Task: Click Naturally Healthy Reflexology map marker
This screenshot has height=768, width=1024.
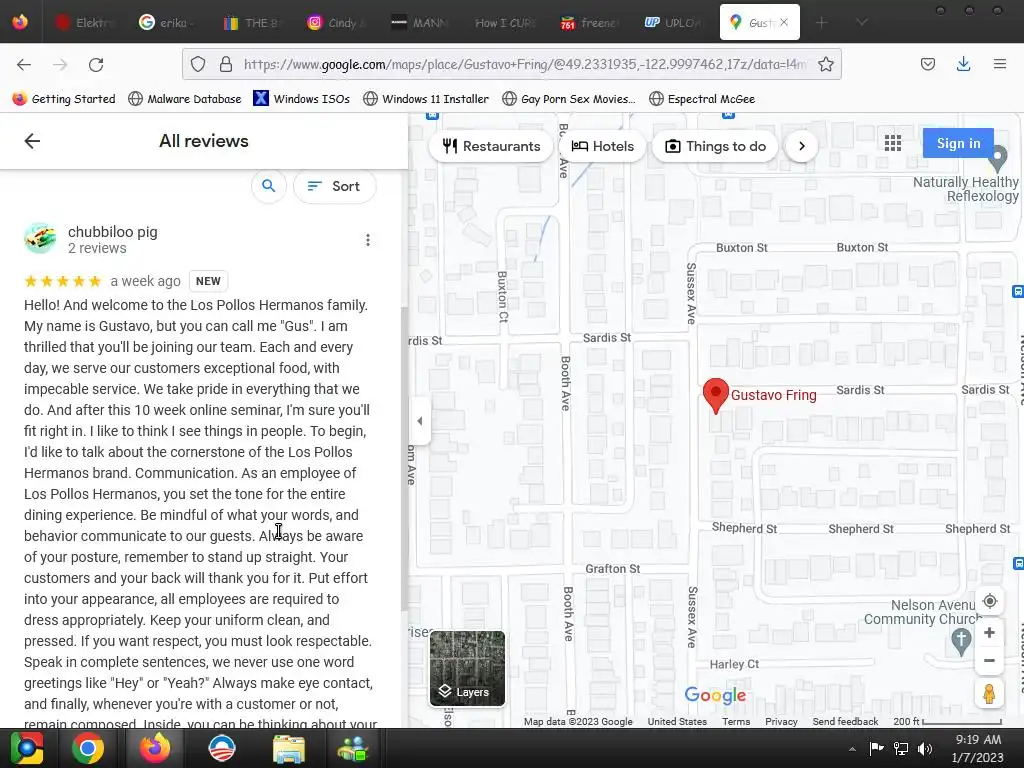Action: coord(997,157)
